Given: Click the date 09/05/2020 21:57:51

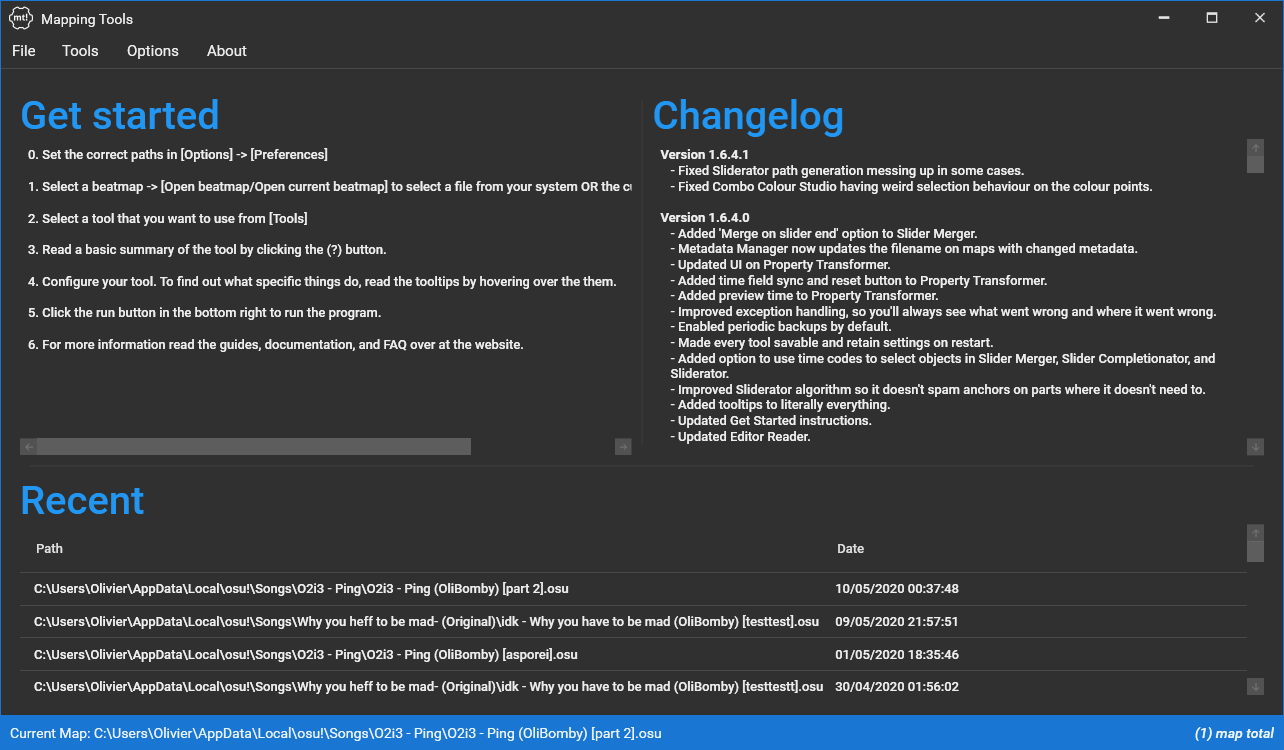Looking at the screenshot, I should click(x=897, y=622).
